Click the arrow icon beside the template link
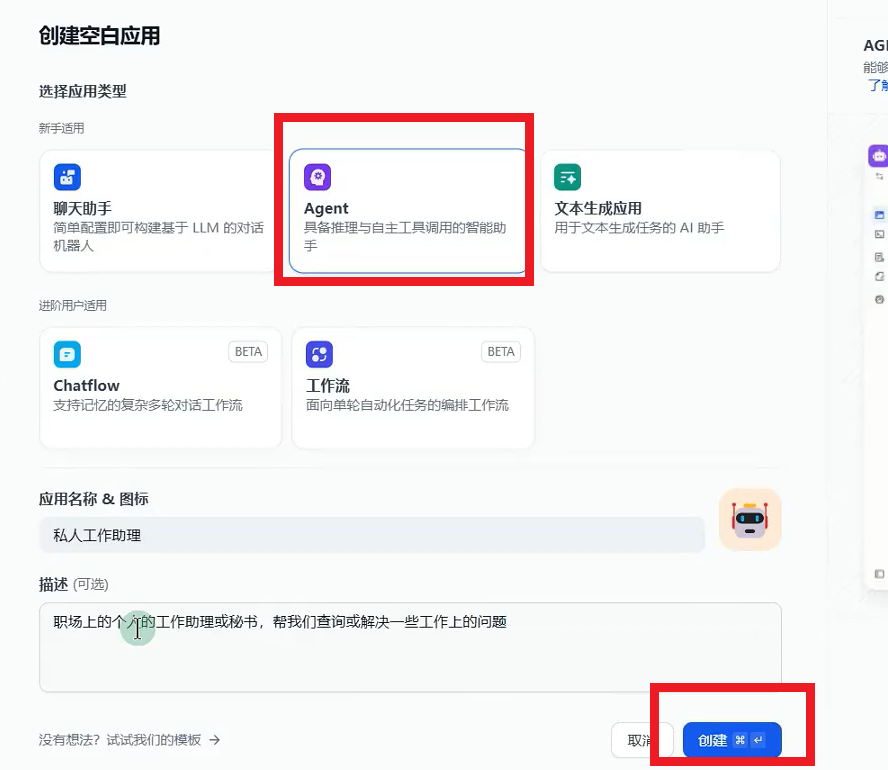 (x=215, y=740)
